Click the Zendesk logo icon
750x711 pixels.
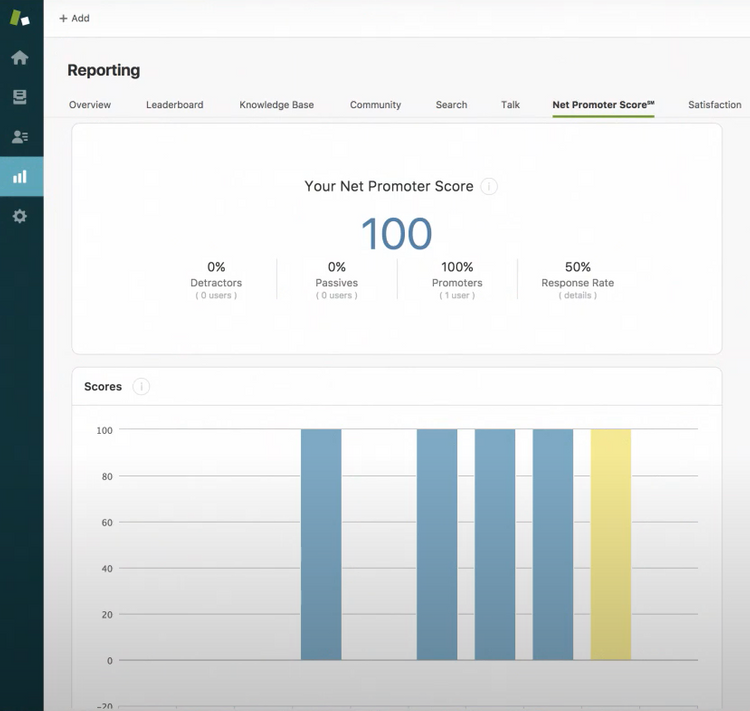pyautogui.click(x=20, y=18)
